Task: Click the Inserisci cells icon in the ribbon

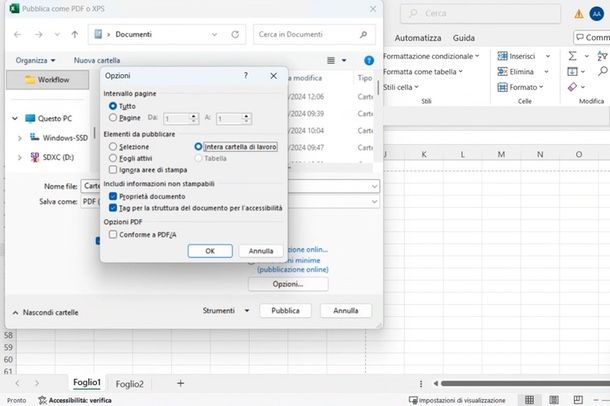Action: point(502,56)
